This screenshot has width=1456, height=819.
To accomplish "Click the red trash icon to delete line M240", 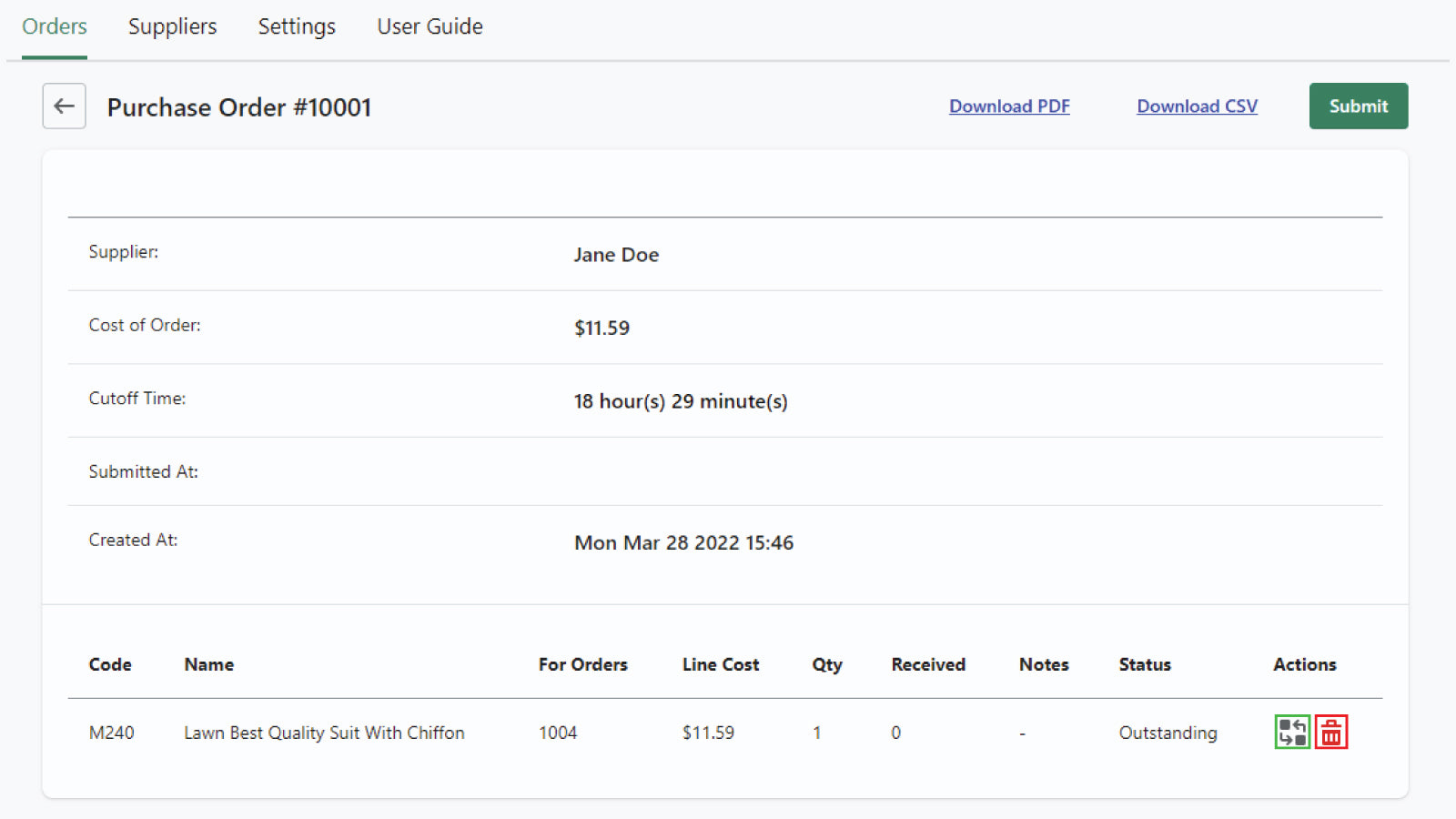I will click(x=1331, y=732).
